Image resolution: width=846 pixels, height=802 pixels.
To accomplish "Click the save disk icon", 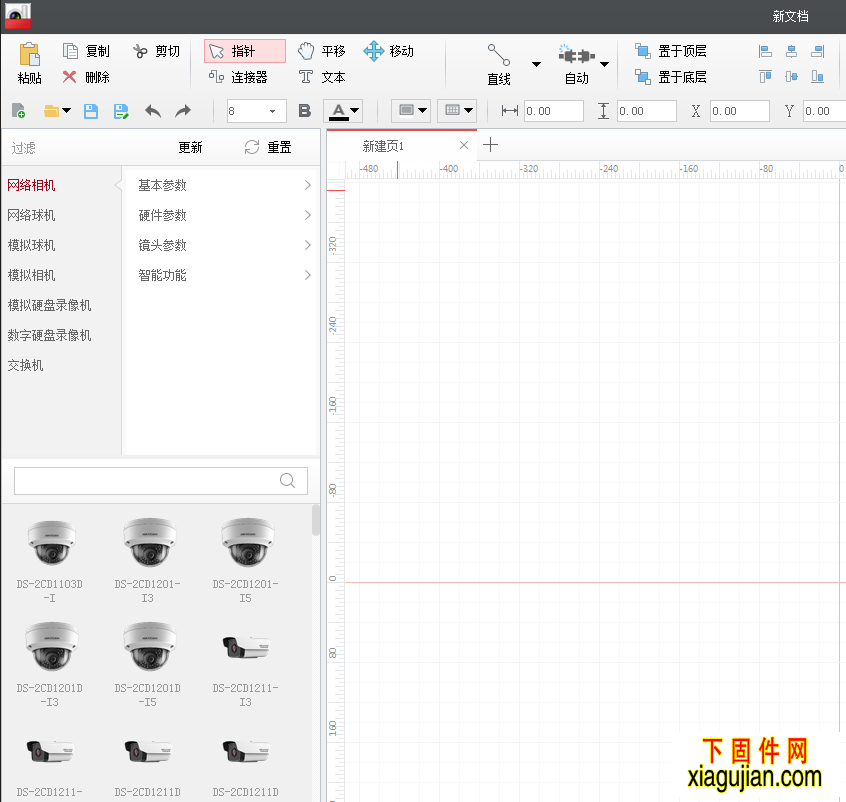I will click(91, 111).
